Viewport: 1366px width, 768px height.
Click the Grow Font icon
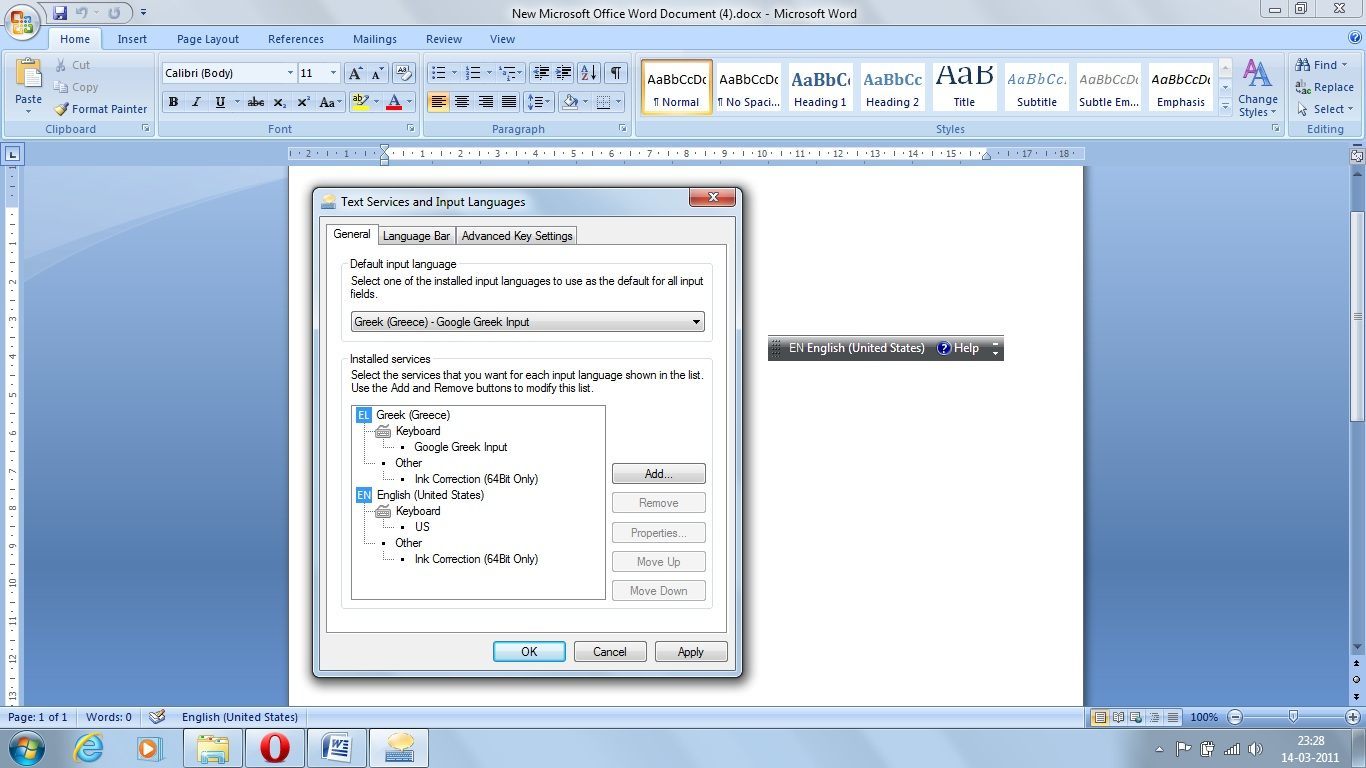(354, 73)
